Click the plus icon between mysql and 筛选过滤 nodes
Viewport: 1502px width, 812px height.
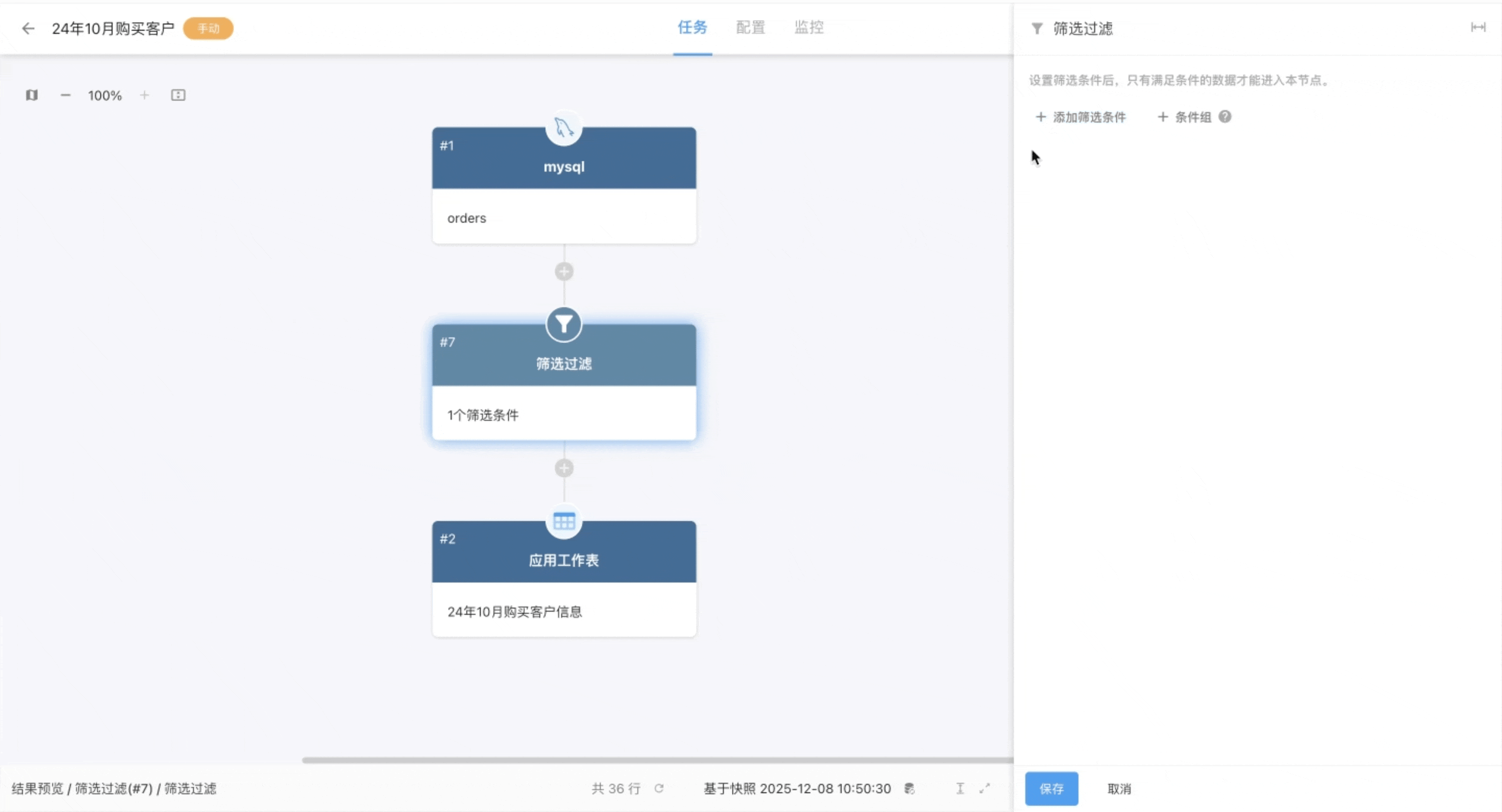(x=564, y=272)
